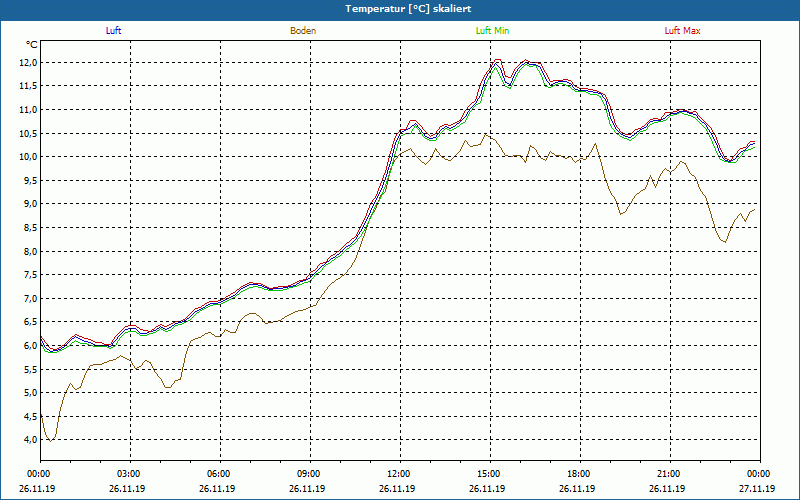Click the '21:00' time label on the x-axis
Image resolution: width=800 pixels, height=500 pixels.
pyautogui.click(x=669, y=474)
